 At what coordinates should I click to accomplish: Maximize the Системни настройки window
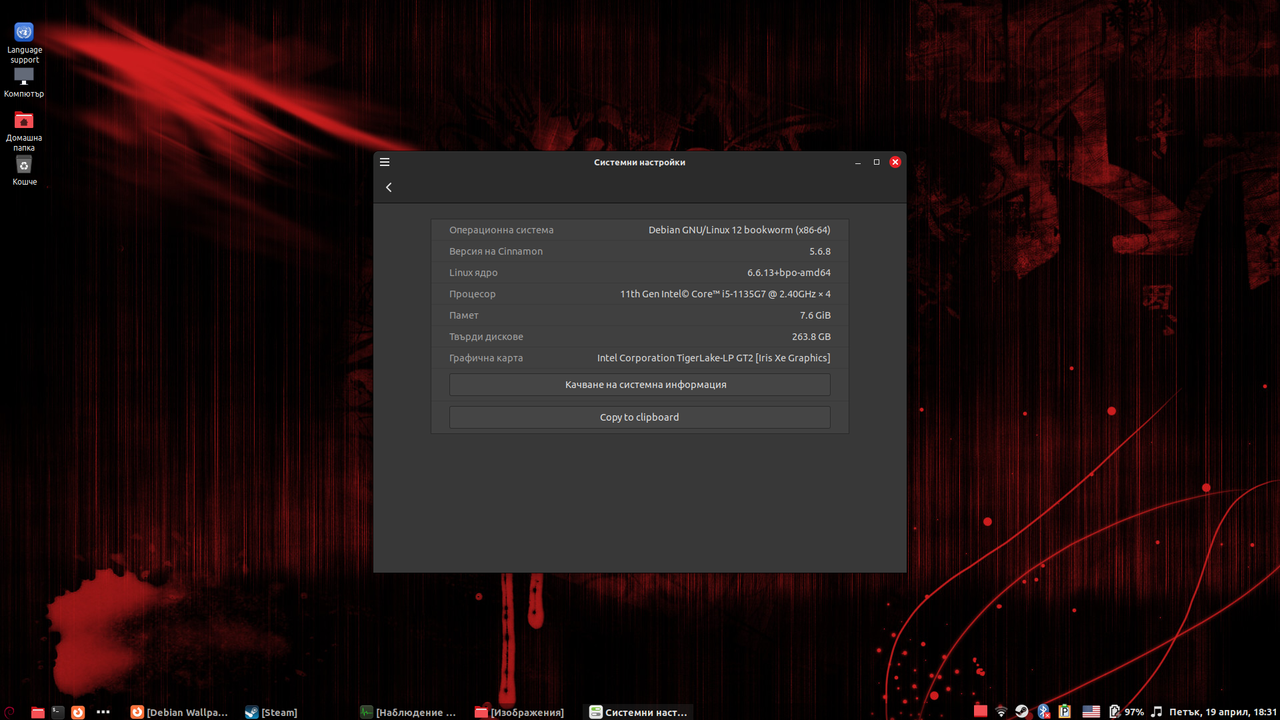point(877,162)
